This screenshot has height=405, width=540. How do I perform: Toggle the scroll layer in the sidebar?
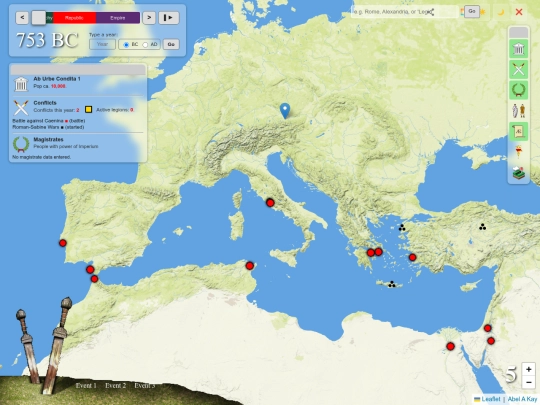point(518,131)
